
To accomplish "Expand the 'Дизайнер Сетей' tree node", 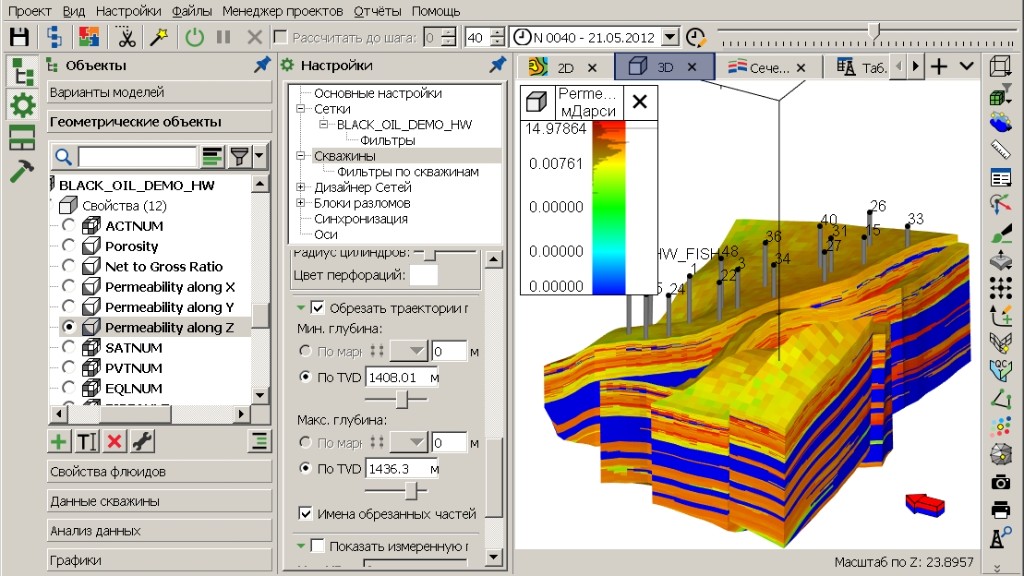I will 301,187.
